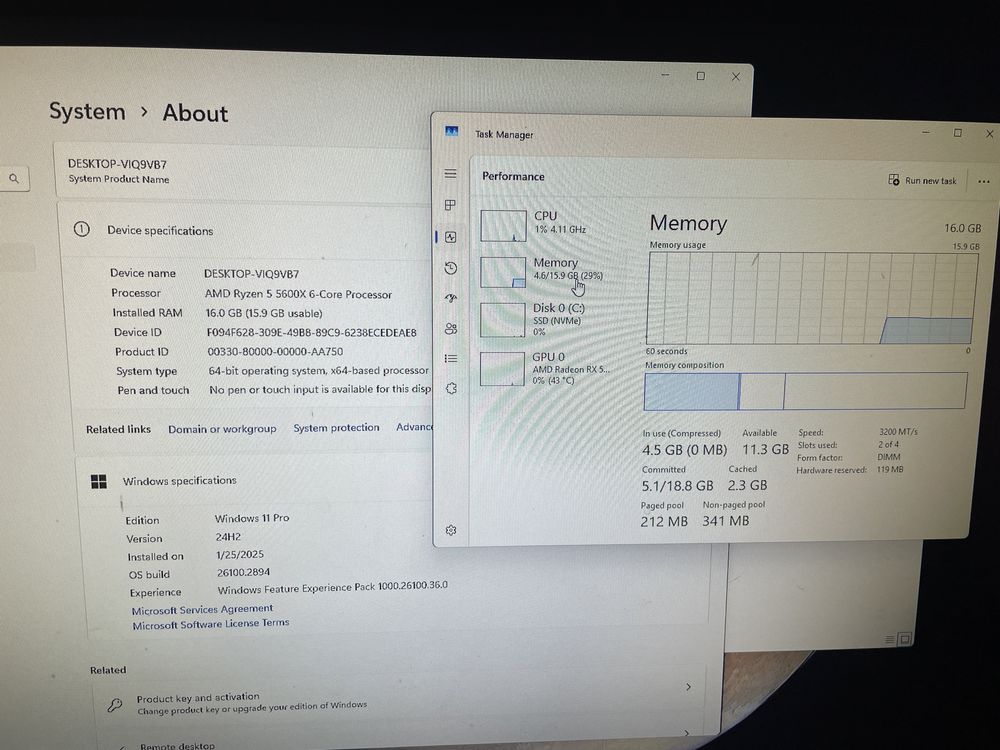Click Committed 5.1/18.8 GB value
The image size is (1000, 750).
pyautogui.click(x=677, y=485)
